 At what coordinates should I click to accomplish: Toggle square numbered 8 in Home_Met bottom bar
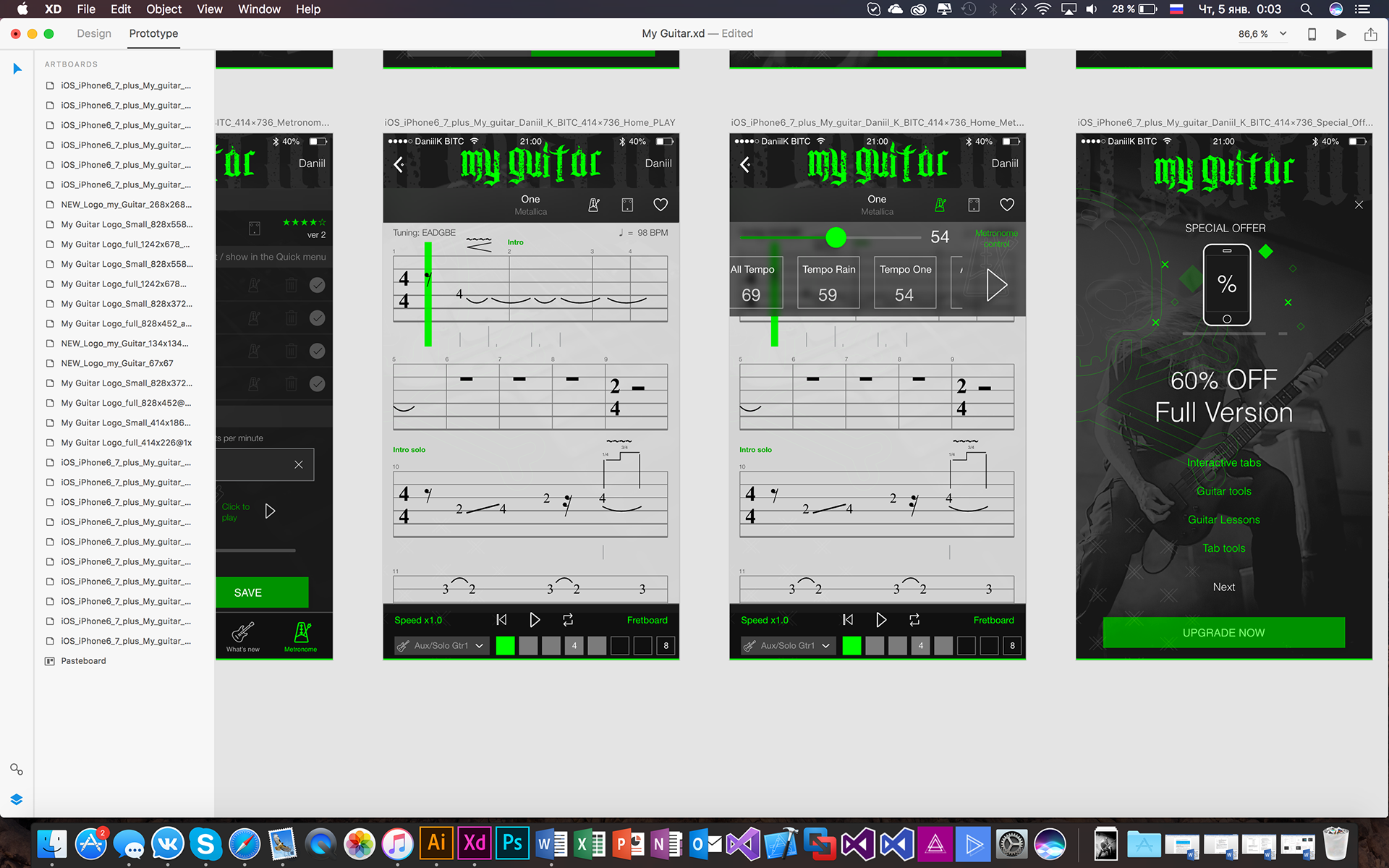[1012, 645]
